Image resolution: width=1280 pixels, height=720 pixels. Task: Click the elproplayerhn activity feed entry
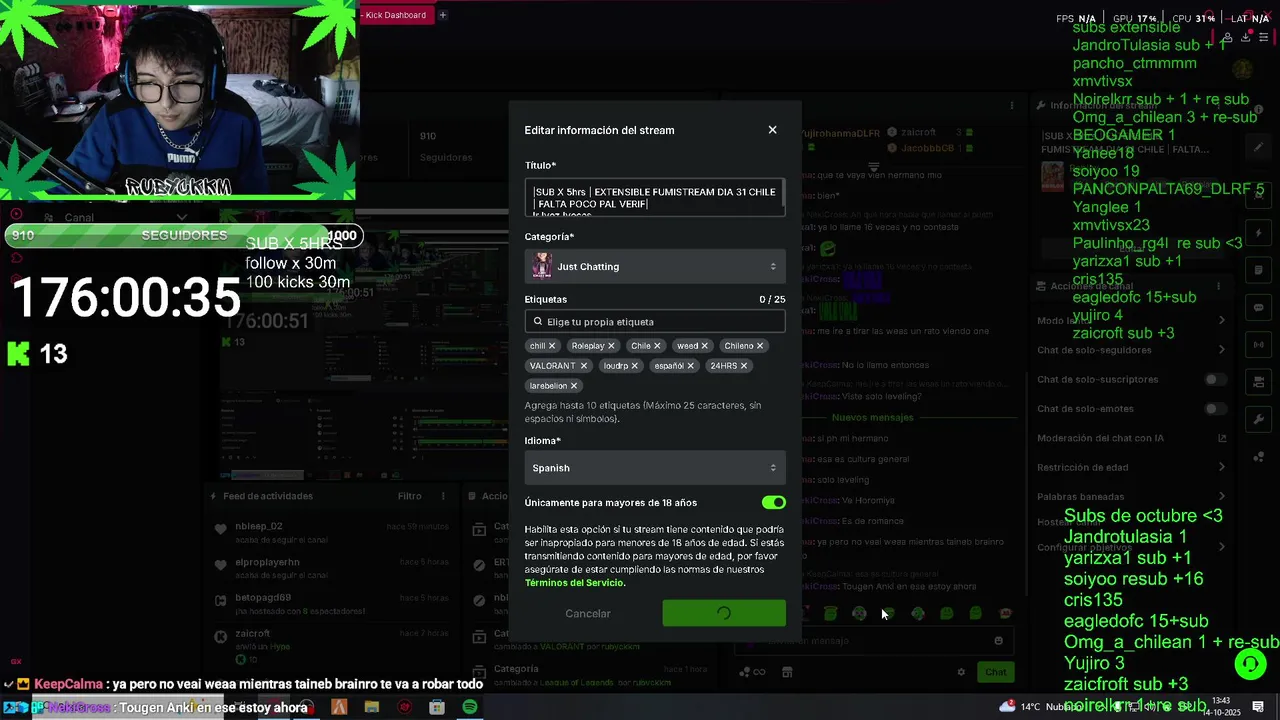click(x=330, y=567)
